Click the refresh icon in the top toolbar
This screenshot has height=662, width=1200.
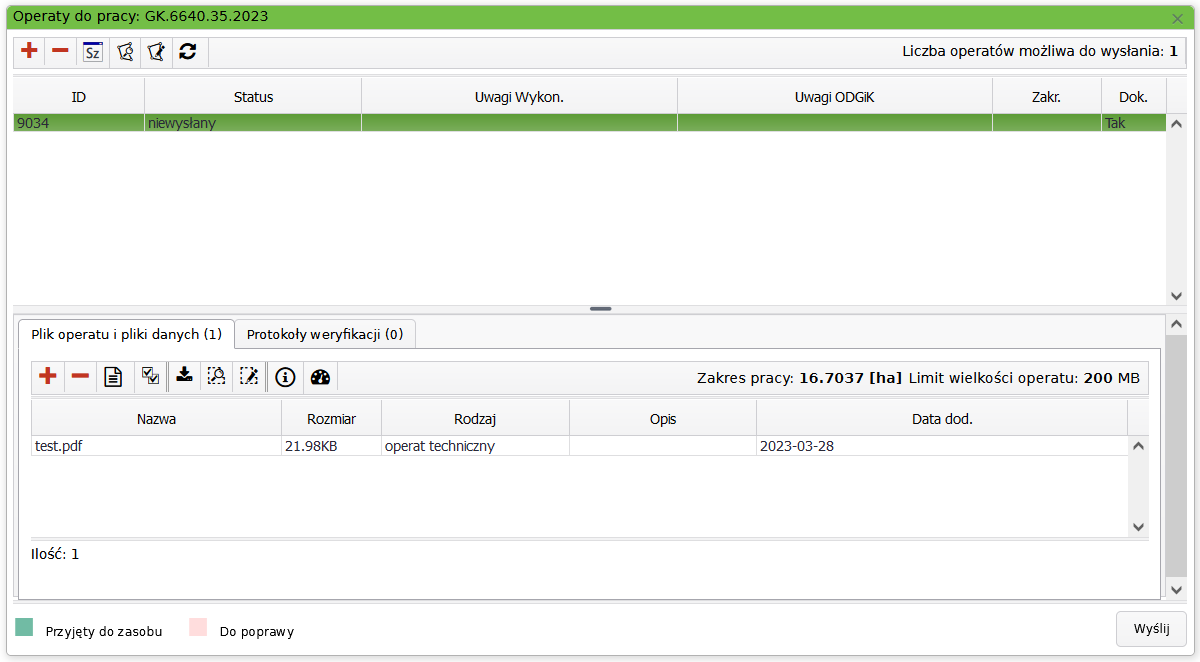tap(187, 52)
